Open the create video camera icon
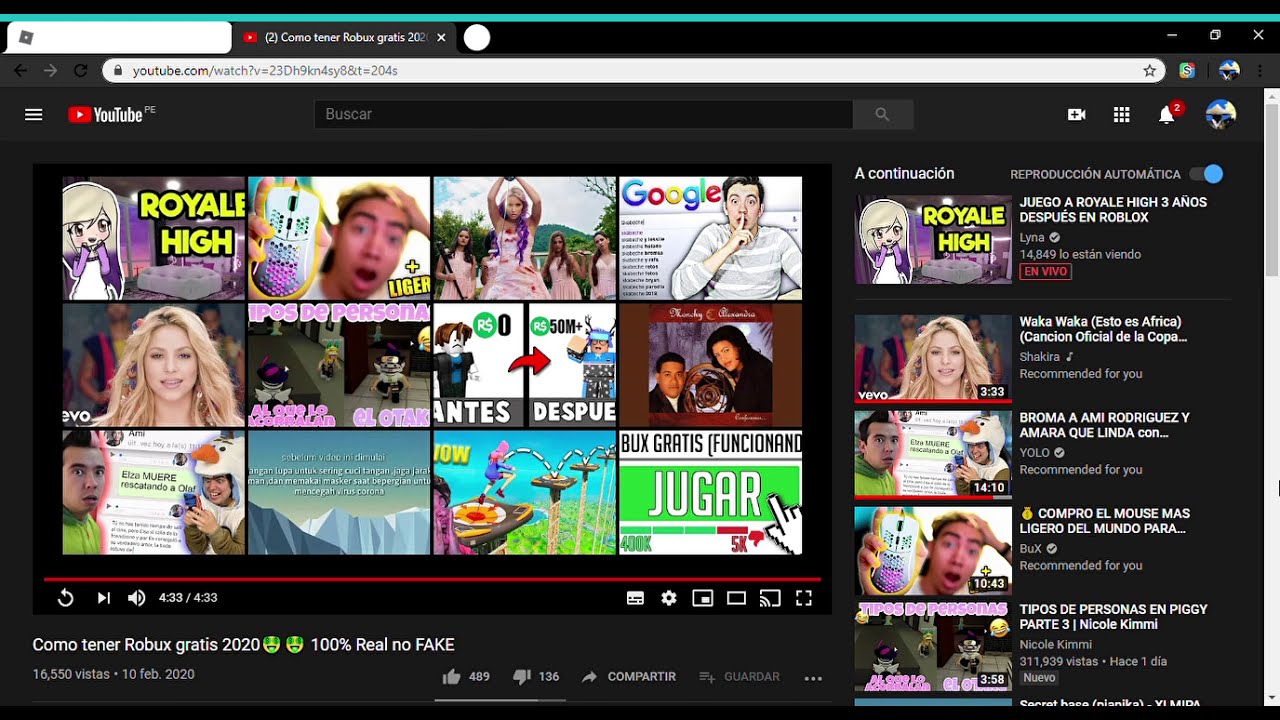Image resolution: width=1280 pixels, height=720 pixels. pos(1077,115)
